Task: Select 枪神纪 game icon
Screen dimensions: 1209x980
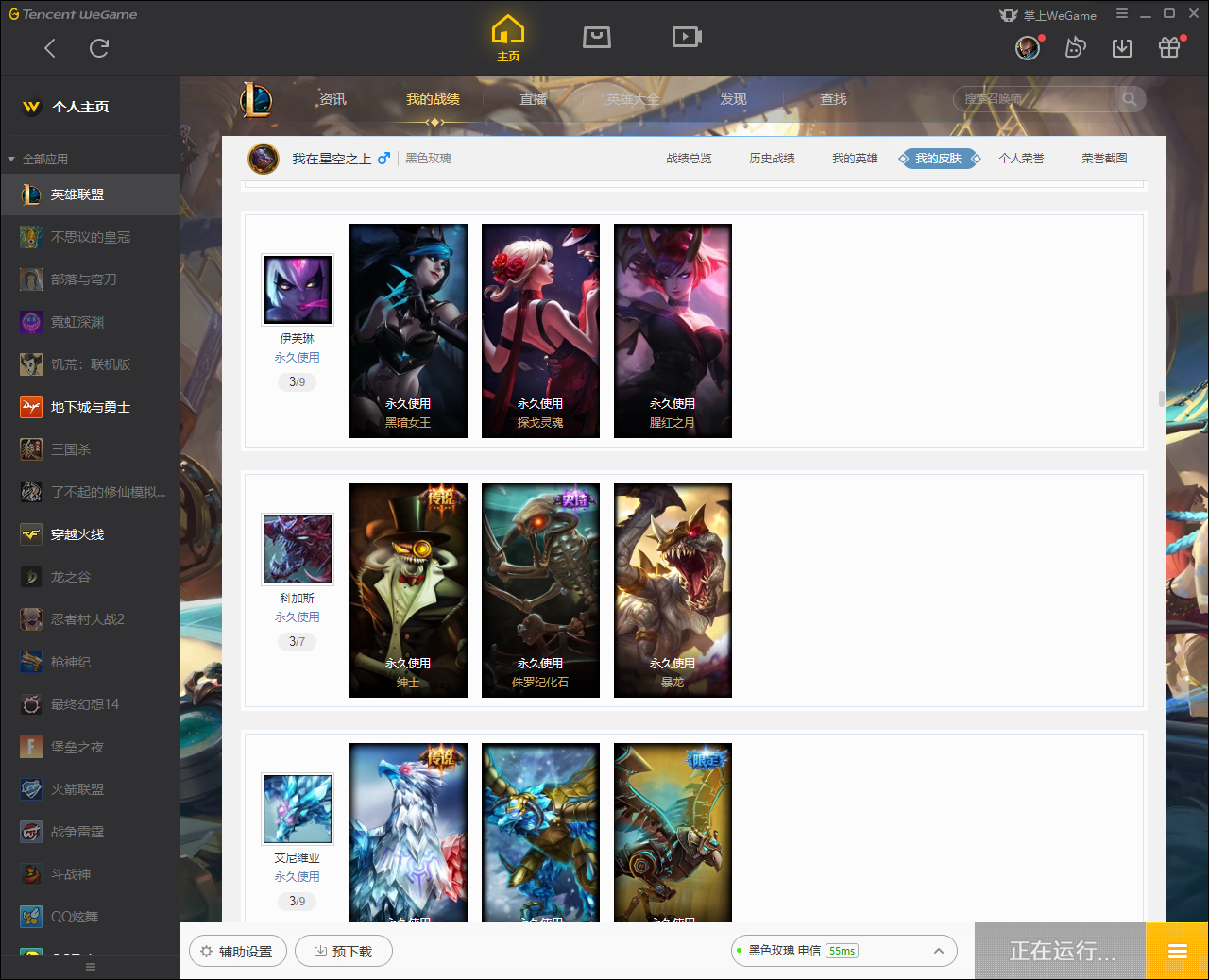Action: 31,662
